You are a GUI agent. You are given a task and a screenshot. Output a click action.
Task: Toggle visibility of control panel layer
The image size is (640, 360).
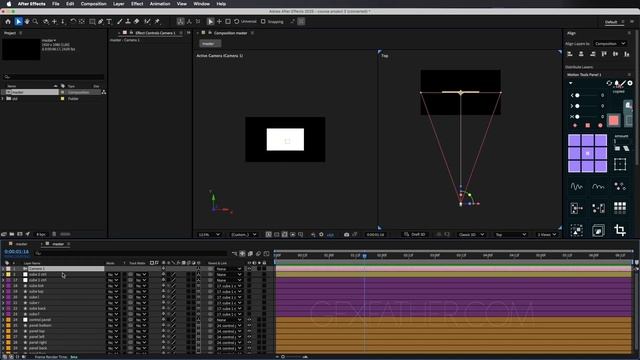tap(249, 320)
